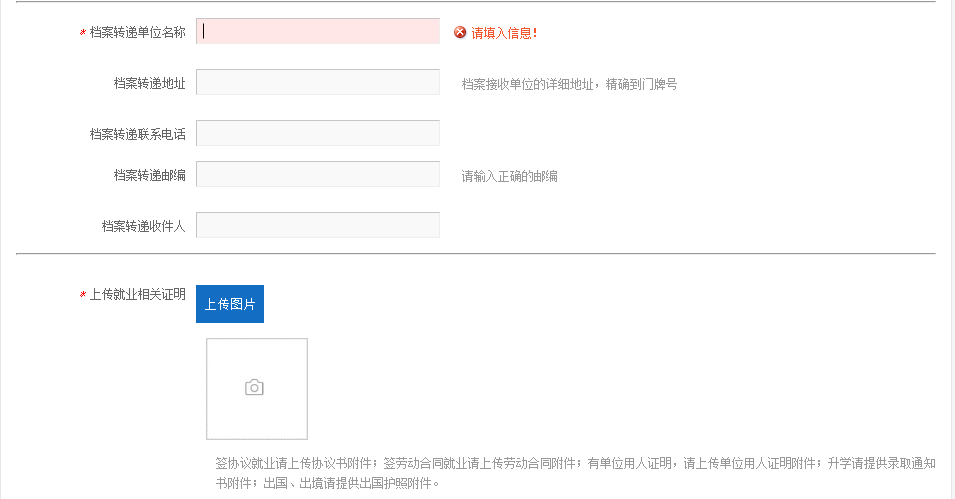955x499 pixels.
Task: Click the camera icon in the image placeholder
Action: pos(254,388)
